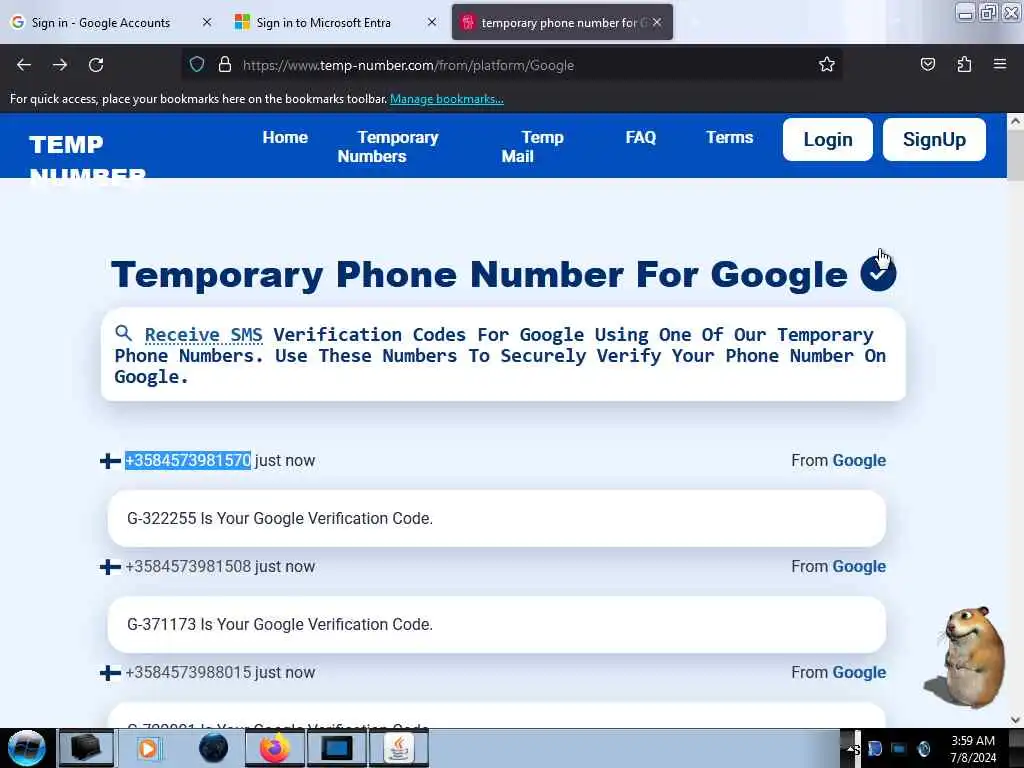This screenshot has width=1024, height=768.
Task: Select the G-371173 verification code message
Action: click(496, 624)
